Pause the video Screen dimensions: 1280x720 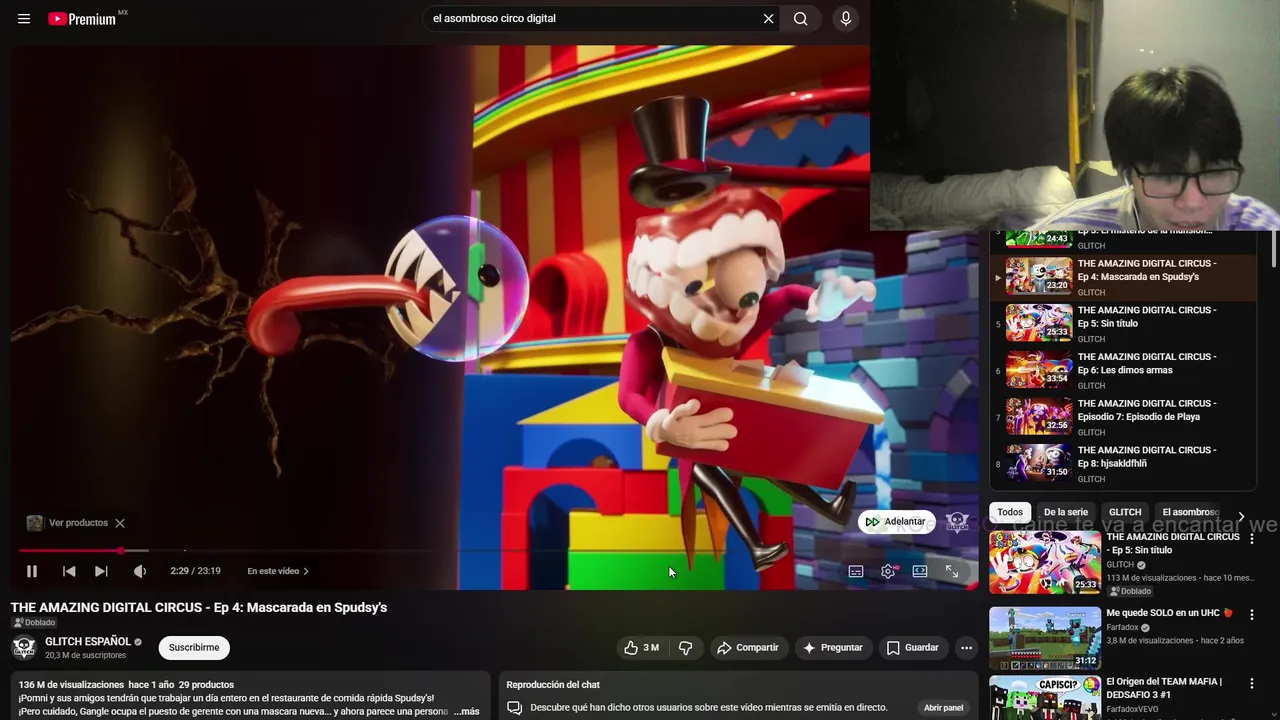pos(31,571)
